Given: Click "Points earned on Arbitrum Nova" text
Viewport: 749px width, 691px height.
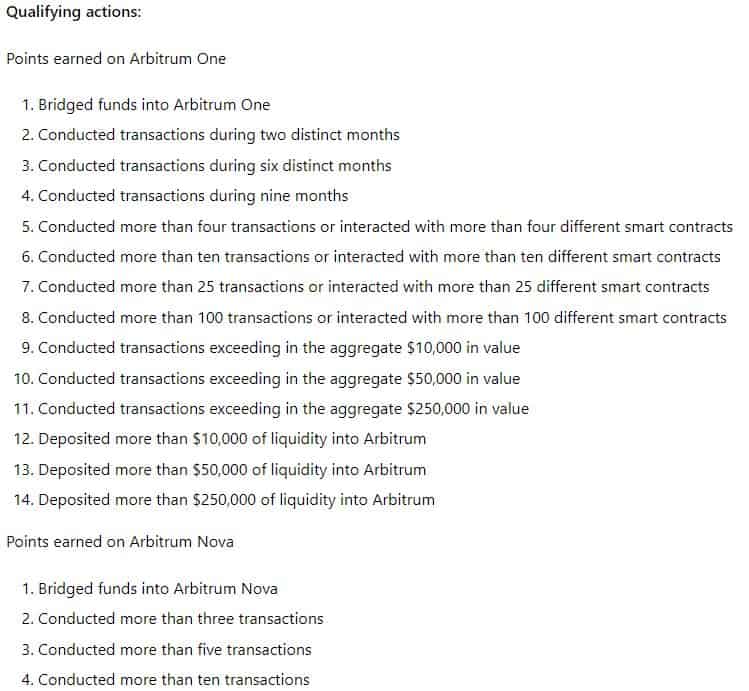Looking at the screenshot, I should coord(120,541).
